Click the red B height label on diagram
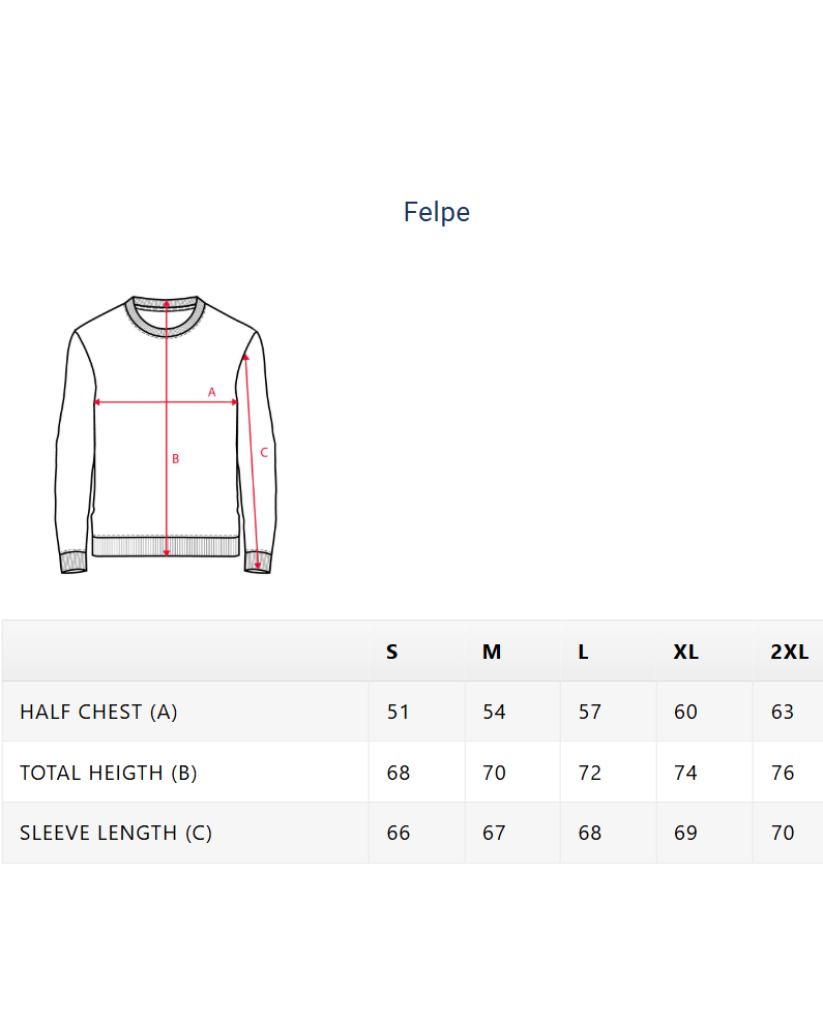 (x=175, y=459)
